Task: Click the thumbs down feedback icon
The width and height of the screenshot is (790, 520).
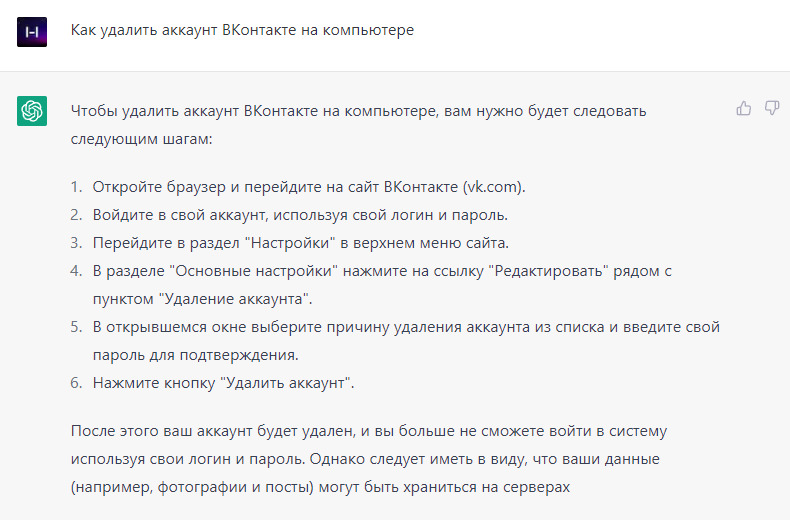Action: 772,108
